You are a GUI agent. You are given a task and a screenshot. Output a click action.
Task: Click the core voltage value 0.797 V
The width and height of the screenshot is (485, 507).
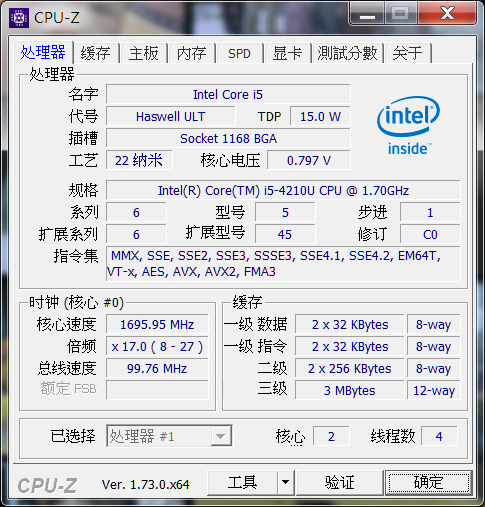(x=309, y=160)
